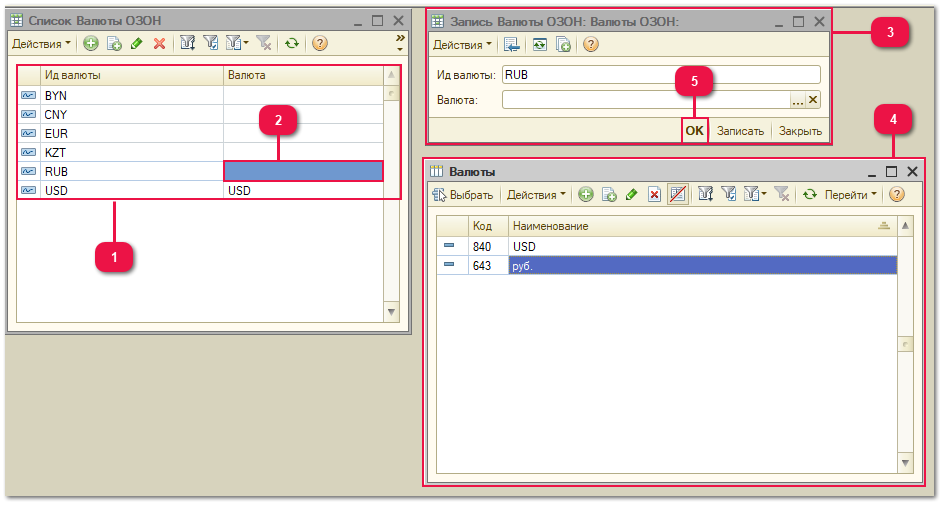Open filter history dropdown in Список Валюты ОЗОН
The height and width of the screenshot is (505, 943).
point(236,43)
